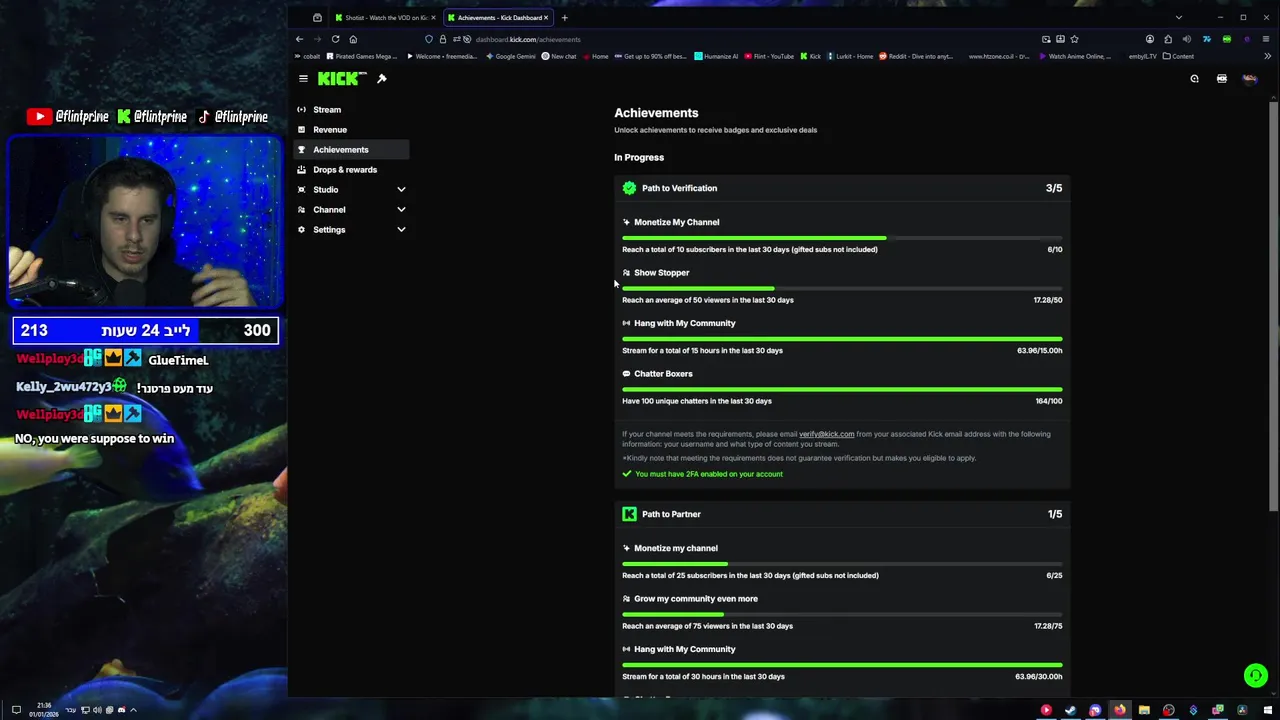Go to Revenue in the sidebar
Image resolution: width=1280 pixels, height=720 pixels.
coord(351,130)
